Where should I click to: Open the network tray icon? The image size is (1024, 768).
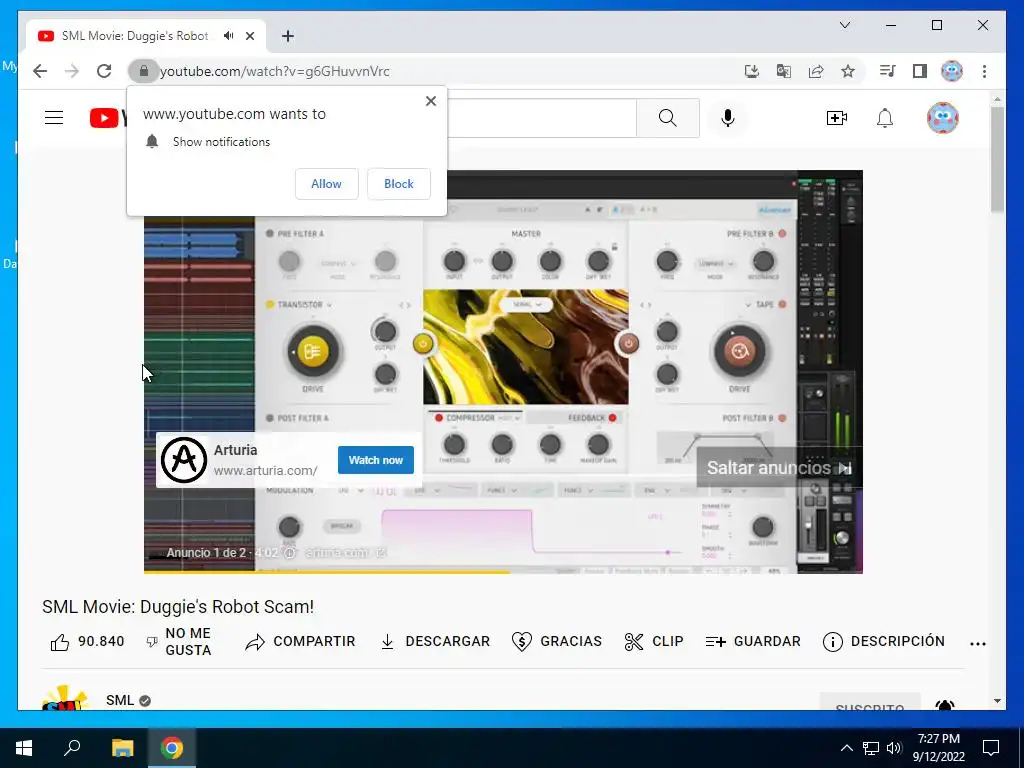[x=871, y=748]
